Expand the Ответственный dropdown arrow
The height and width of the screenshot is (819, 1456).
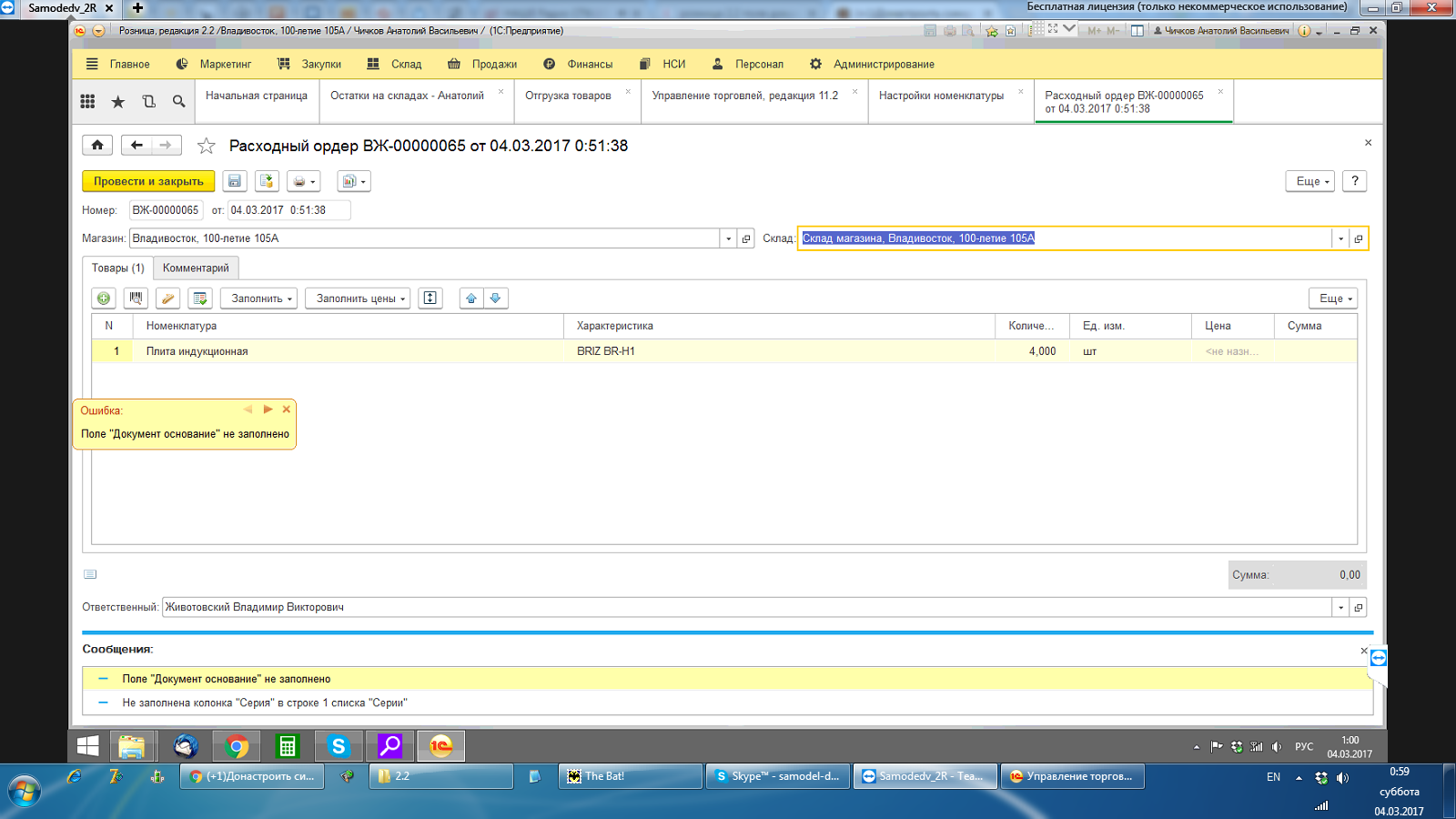(1340, 608)
